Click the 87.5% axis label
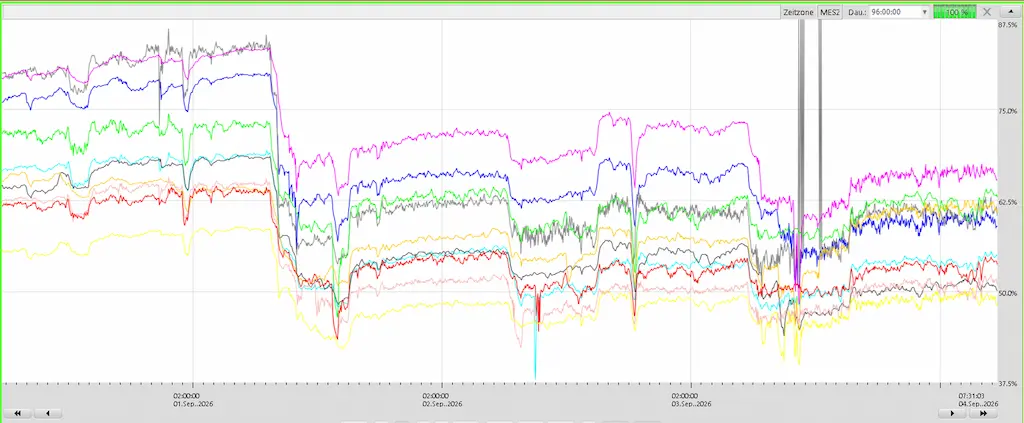The height and width of the screenshot is (423, 1024). [1008, 25]
